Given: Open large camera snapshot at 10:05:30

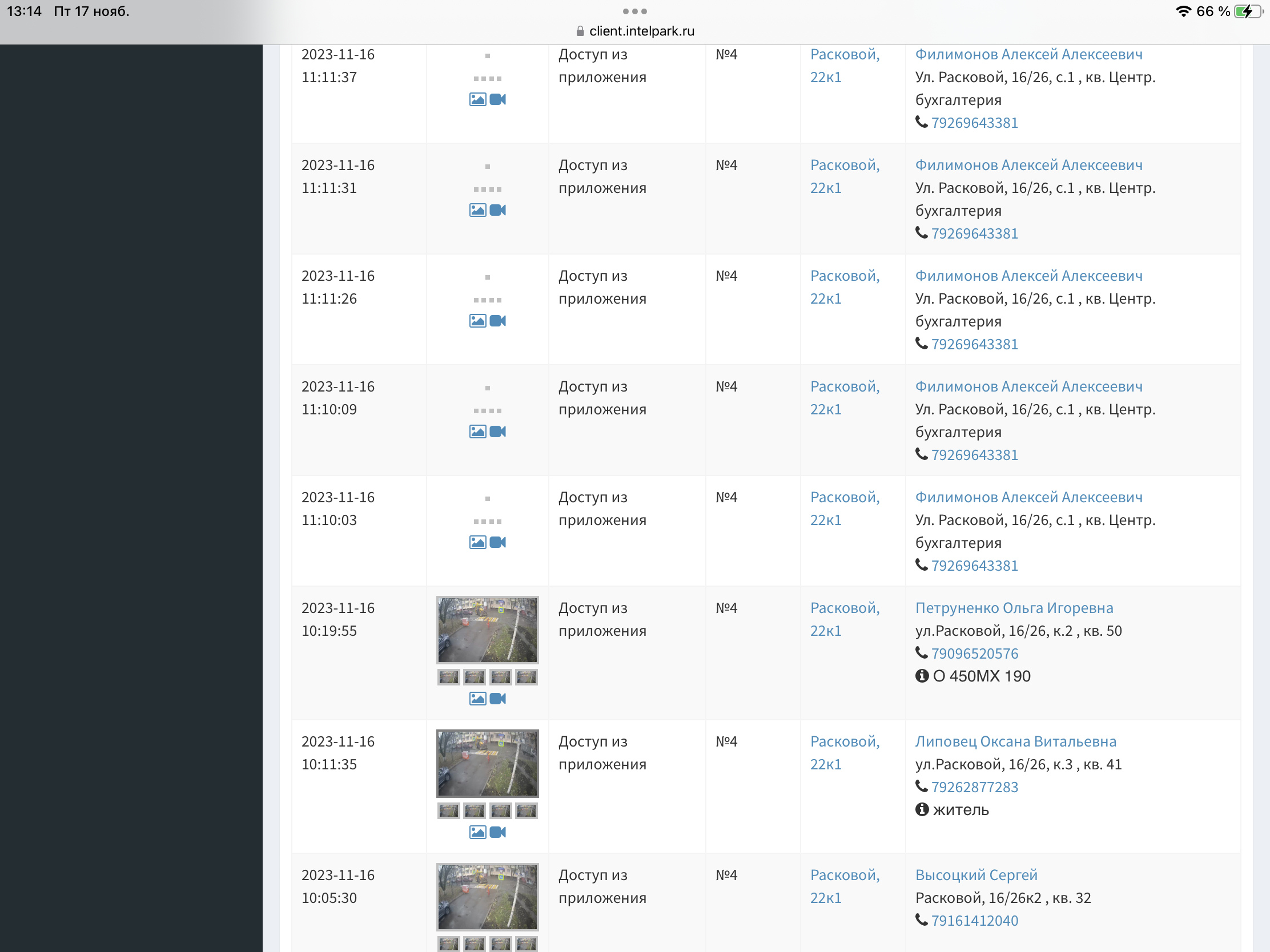Looking at the screenshot, I should pos(488,896).
